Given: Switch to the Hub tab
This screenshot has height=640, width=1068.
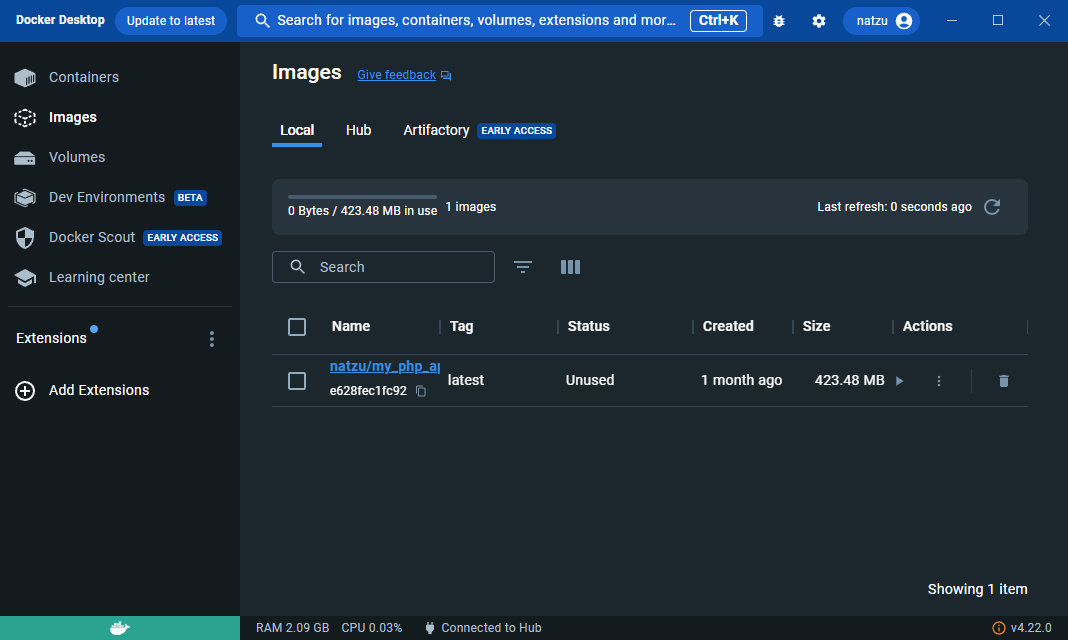Looking at the screenshot, I should (x=358, y=130).
